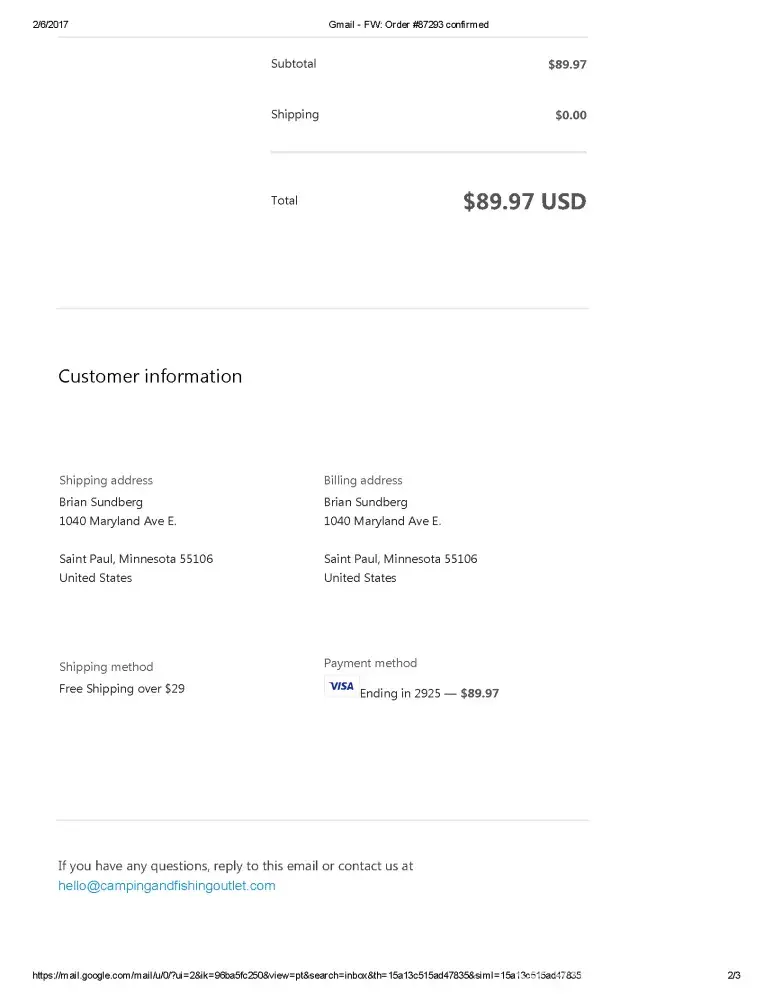Click the Billing address heading

click(x=363, y=481)
